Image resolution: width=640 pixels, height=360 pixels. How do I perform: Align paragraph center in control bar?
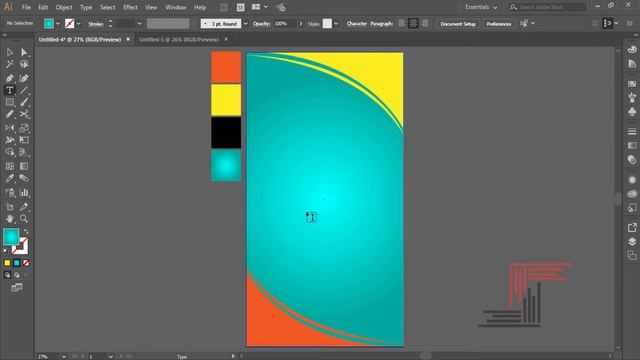click(x=413, y=24)
